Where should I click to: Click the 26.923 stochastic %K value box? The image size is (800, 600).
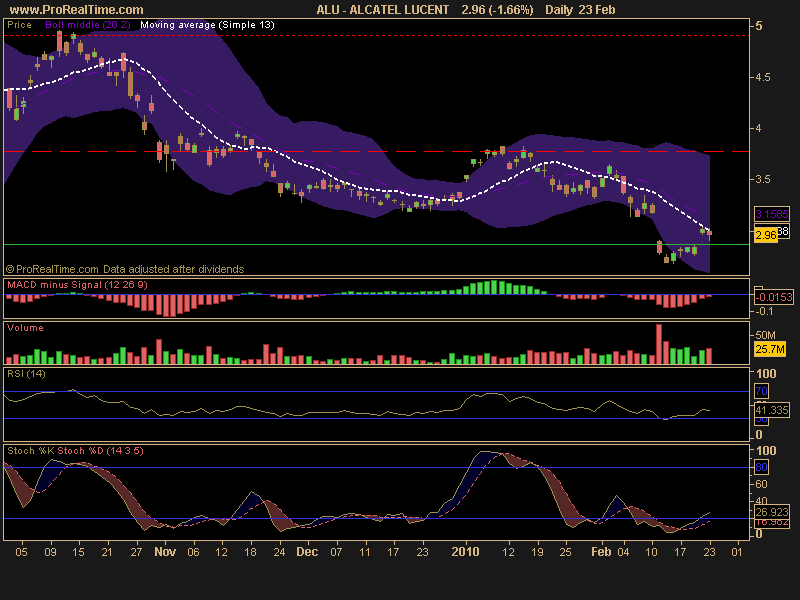[772, 512]
